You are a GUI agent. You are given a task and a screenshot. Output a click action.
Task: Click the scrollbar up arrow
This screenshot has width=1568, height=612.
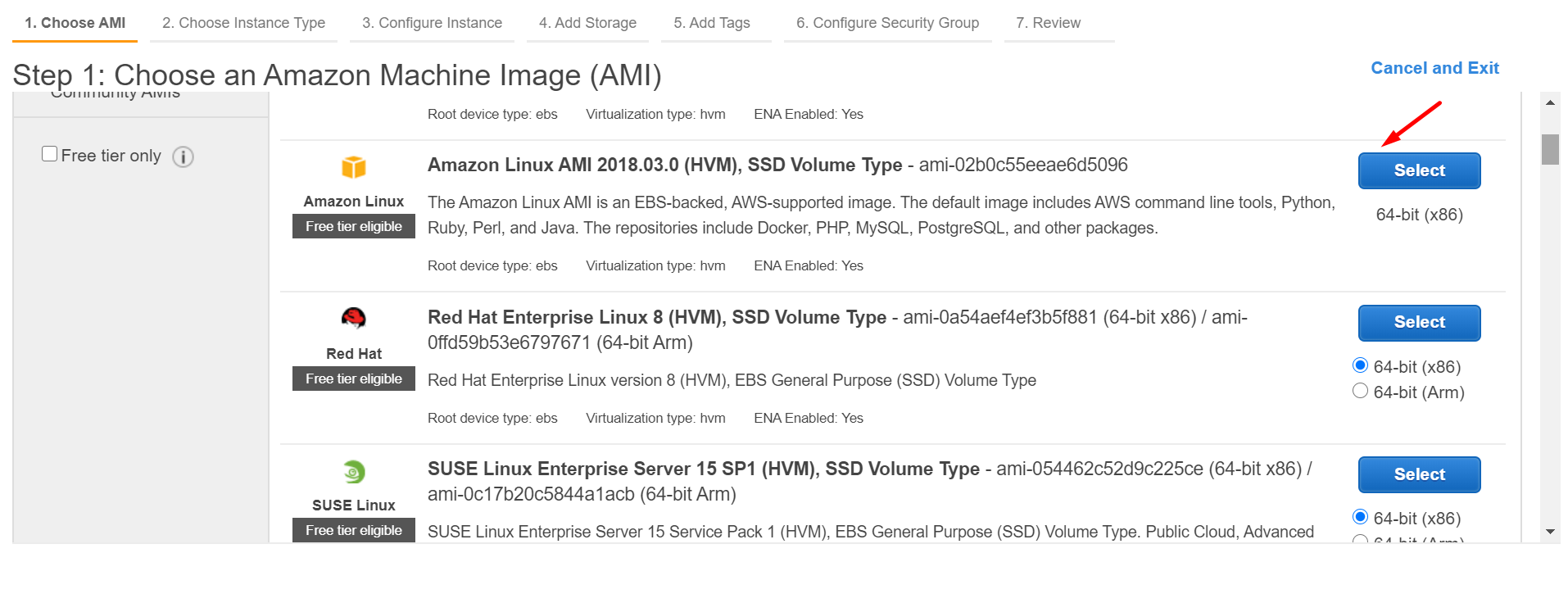click(1550, 102)
